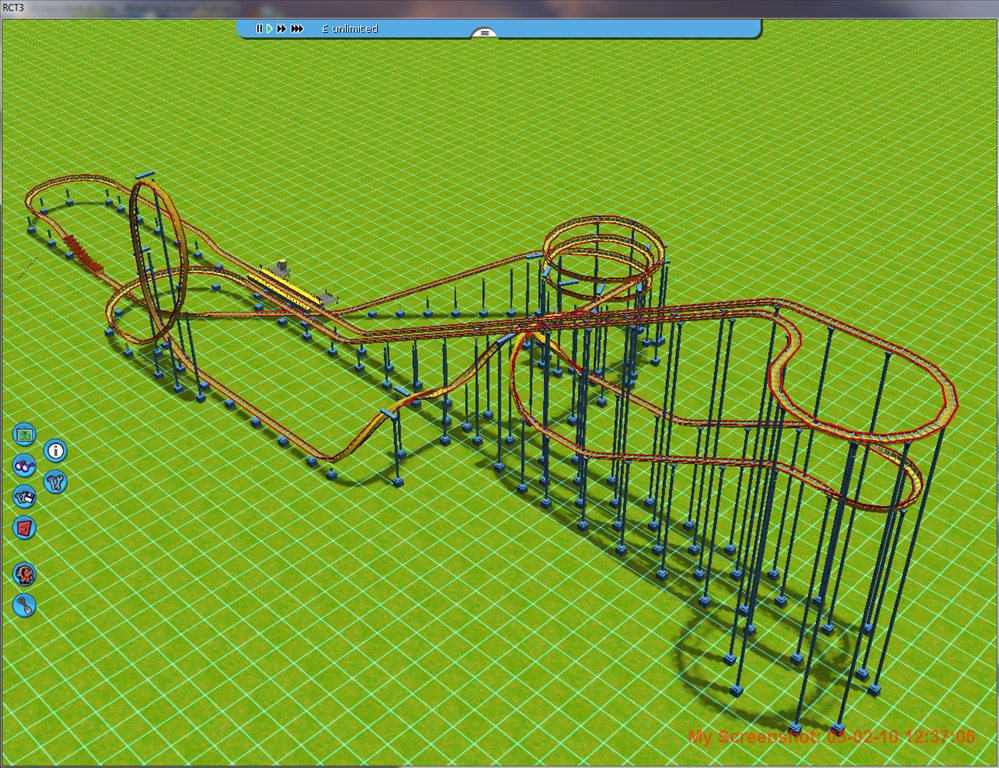Click the '£ unlimited' money display
The height and width of the screenshot is (768, 999).
click(350, 29)
